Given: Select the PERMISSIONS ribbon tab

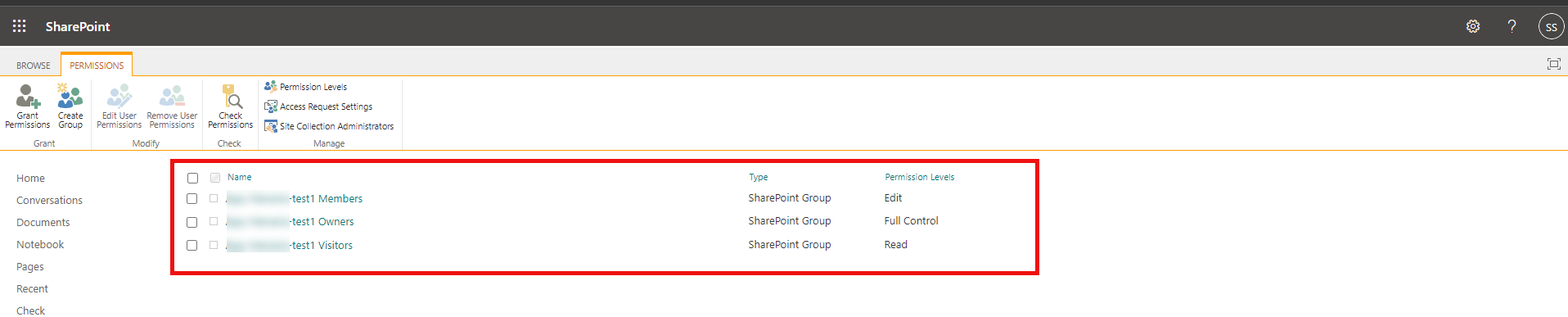Looking at the screenshot, I should point(97,66).
